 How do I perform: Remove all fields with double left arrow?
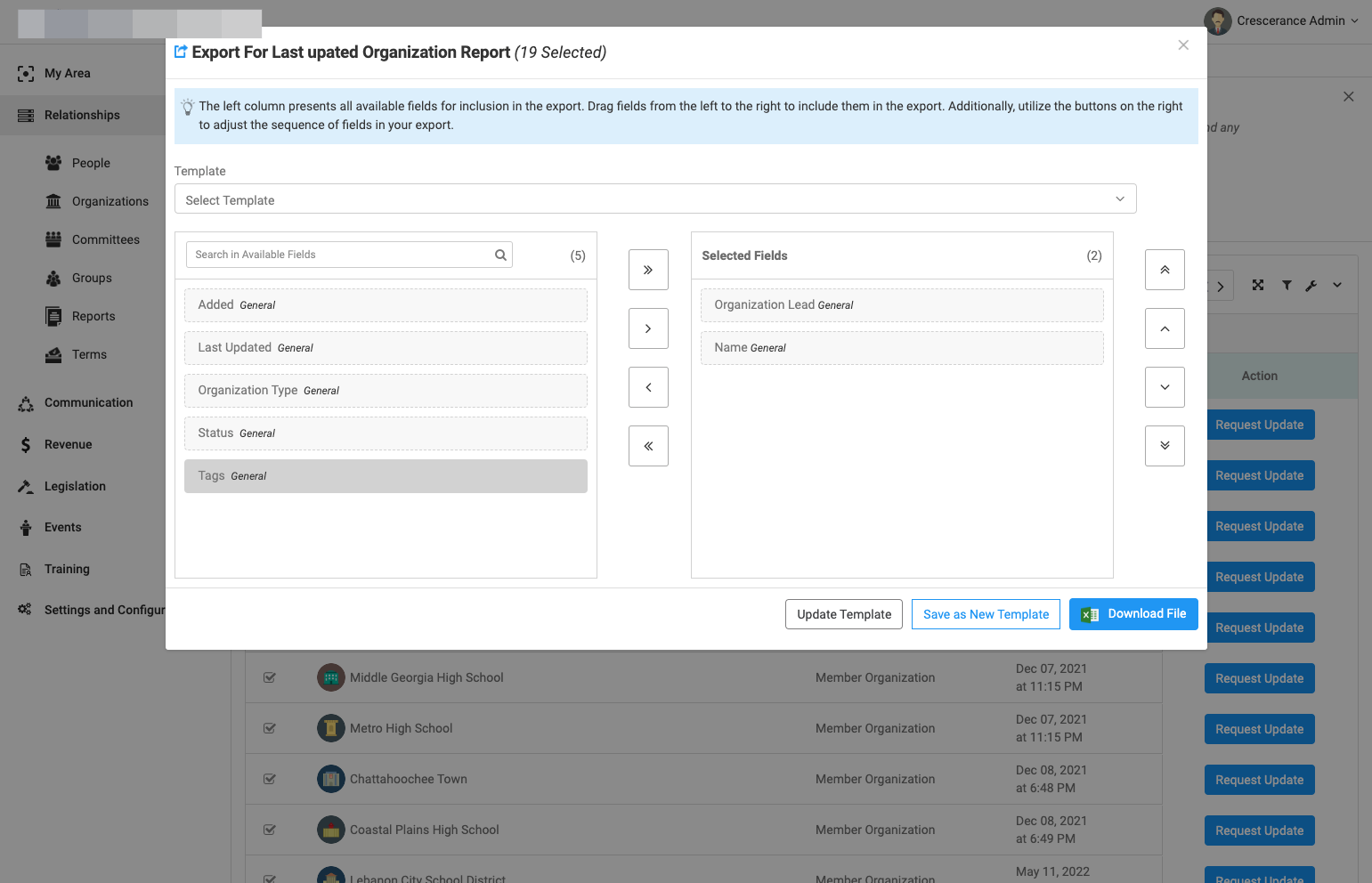point(648,446)
